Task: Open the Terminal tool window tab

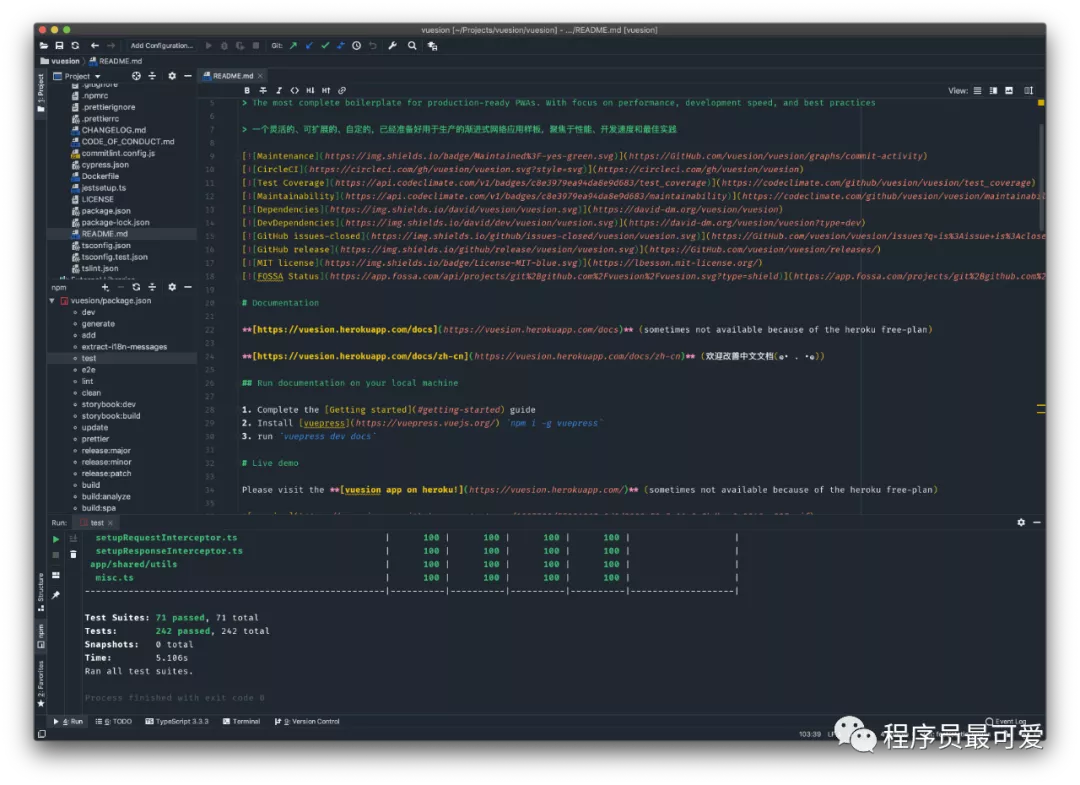Action: pos(242,722)
